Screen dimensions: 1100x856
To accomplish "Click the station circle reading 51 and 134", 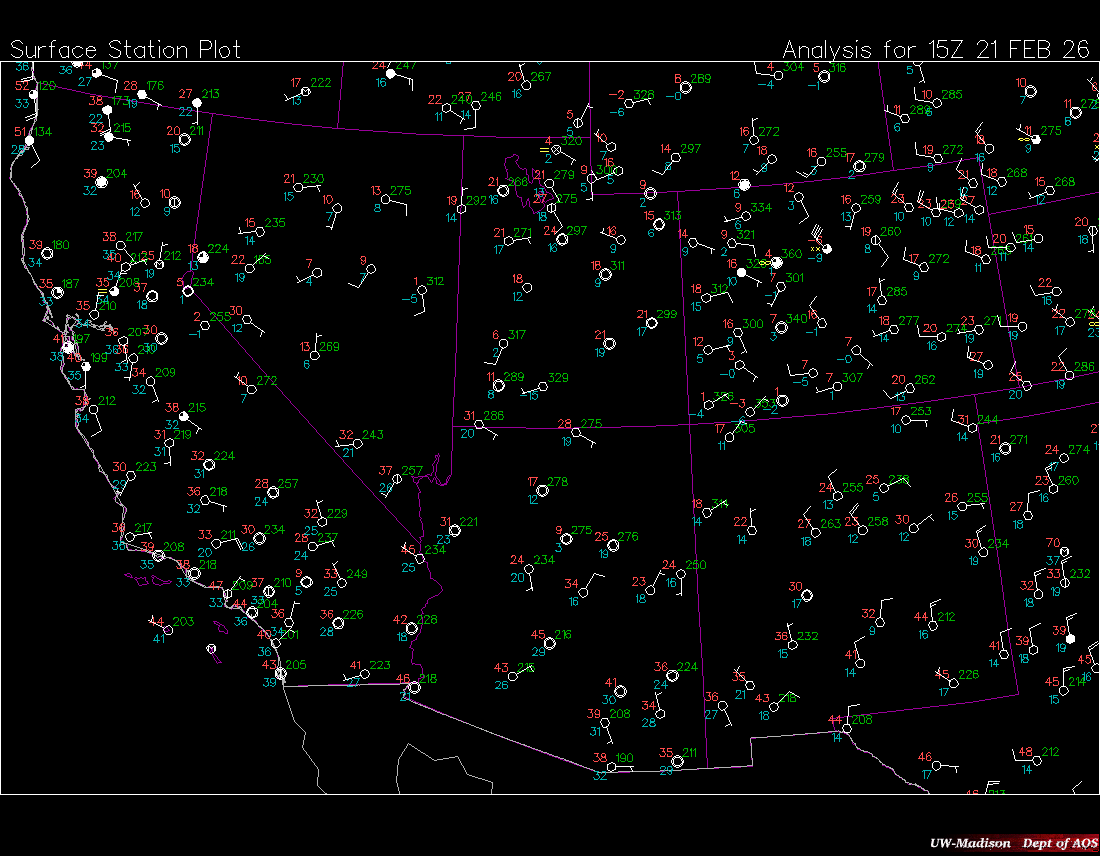I will pyautogui.click(x=29, y=140).
